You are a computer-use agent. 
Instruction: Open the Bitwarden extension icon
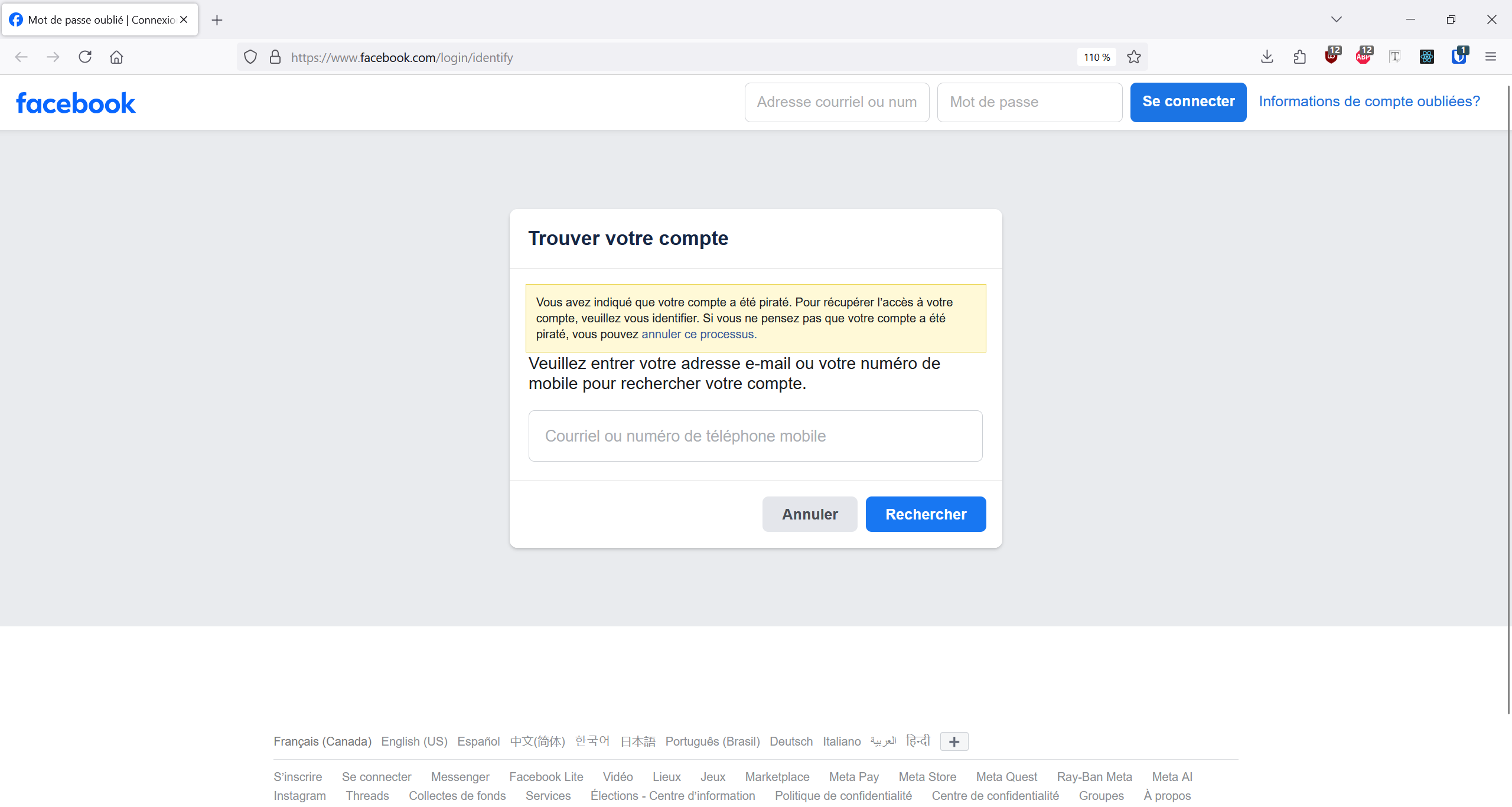tap(1458, 57)
